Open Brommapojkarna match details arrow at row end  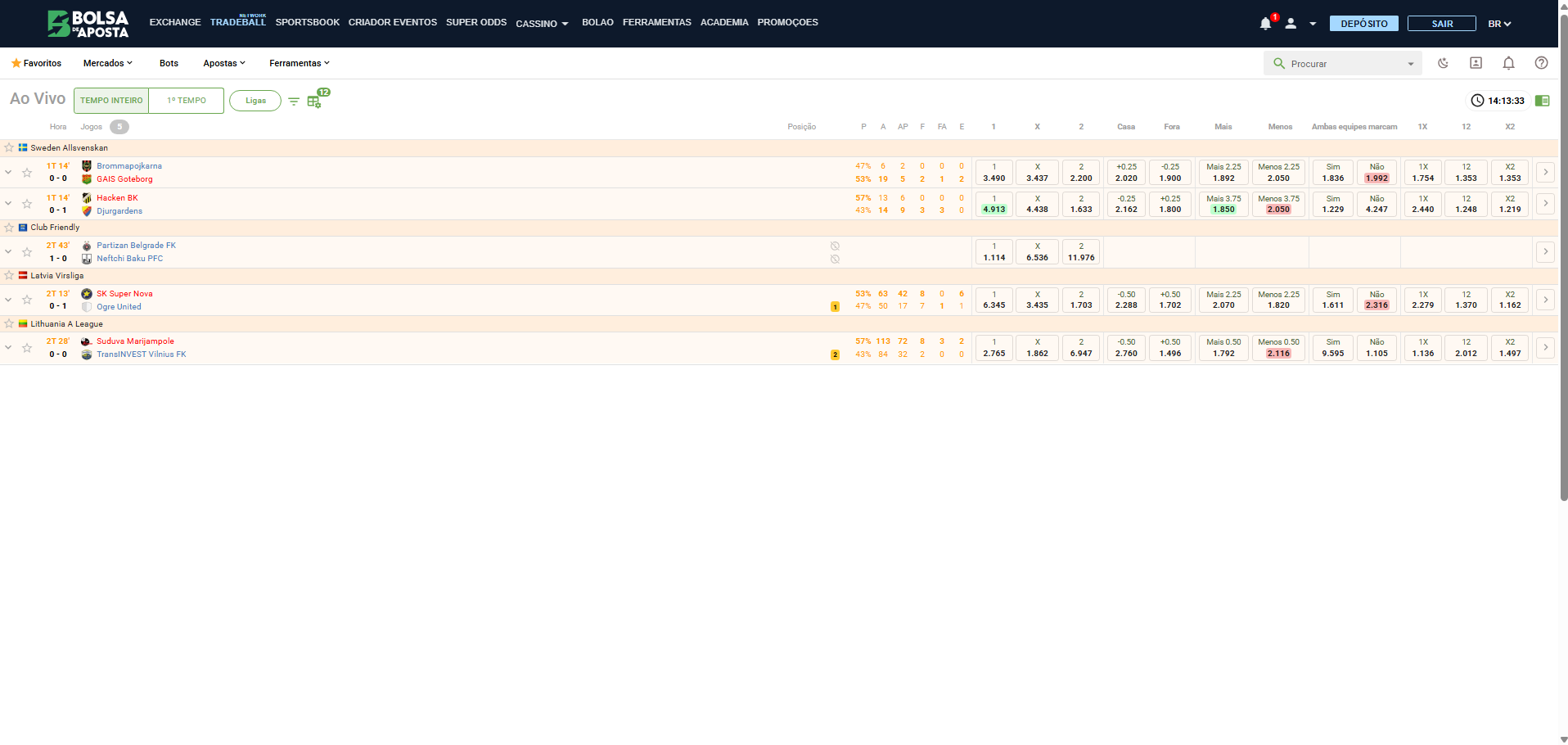(1545, 172)
